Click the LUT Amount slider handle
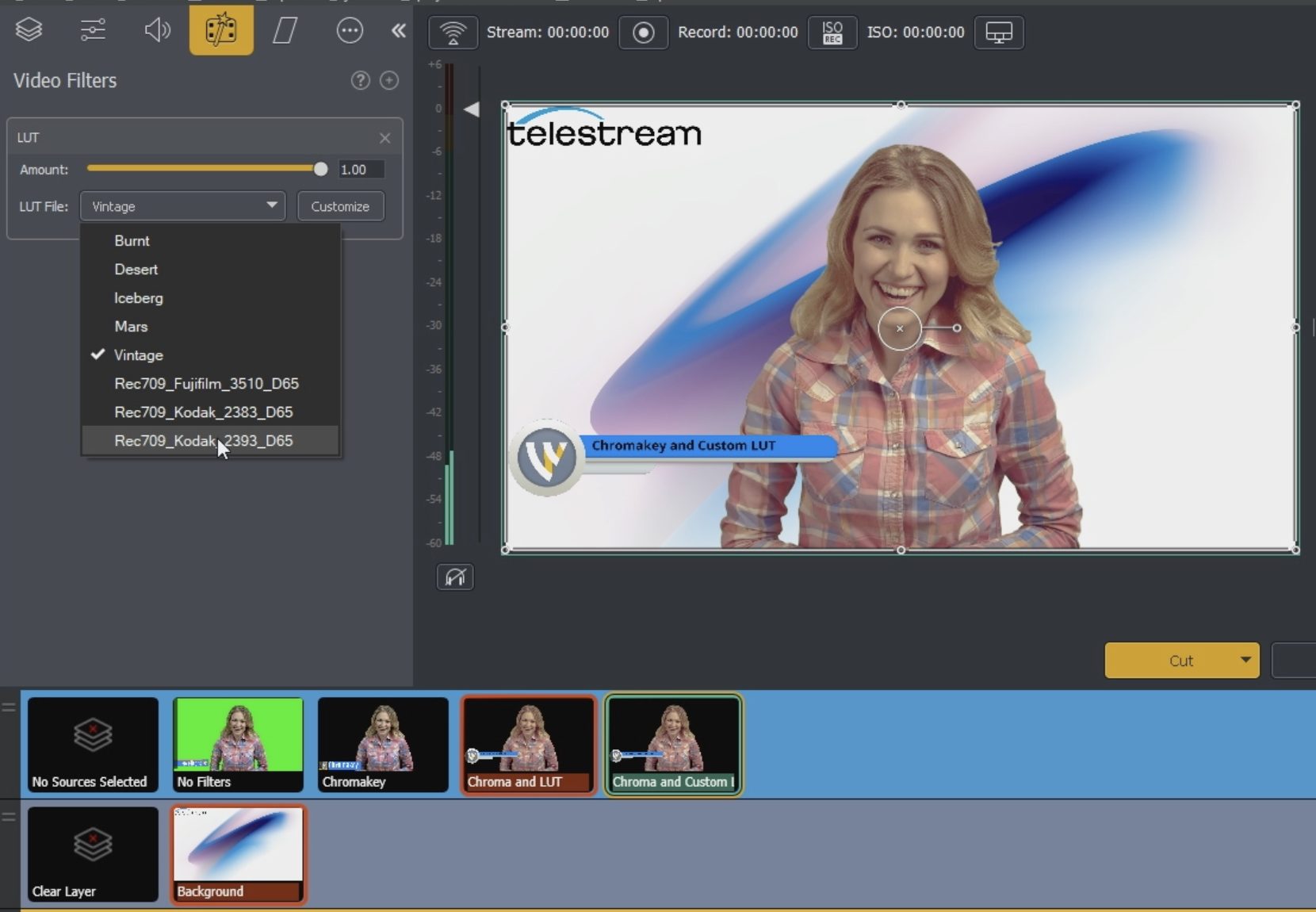Image resolution: width=1316 pixels, height=912 pixels. pos(320,169)
